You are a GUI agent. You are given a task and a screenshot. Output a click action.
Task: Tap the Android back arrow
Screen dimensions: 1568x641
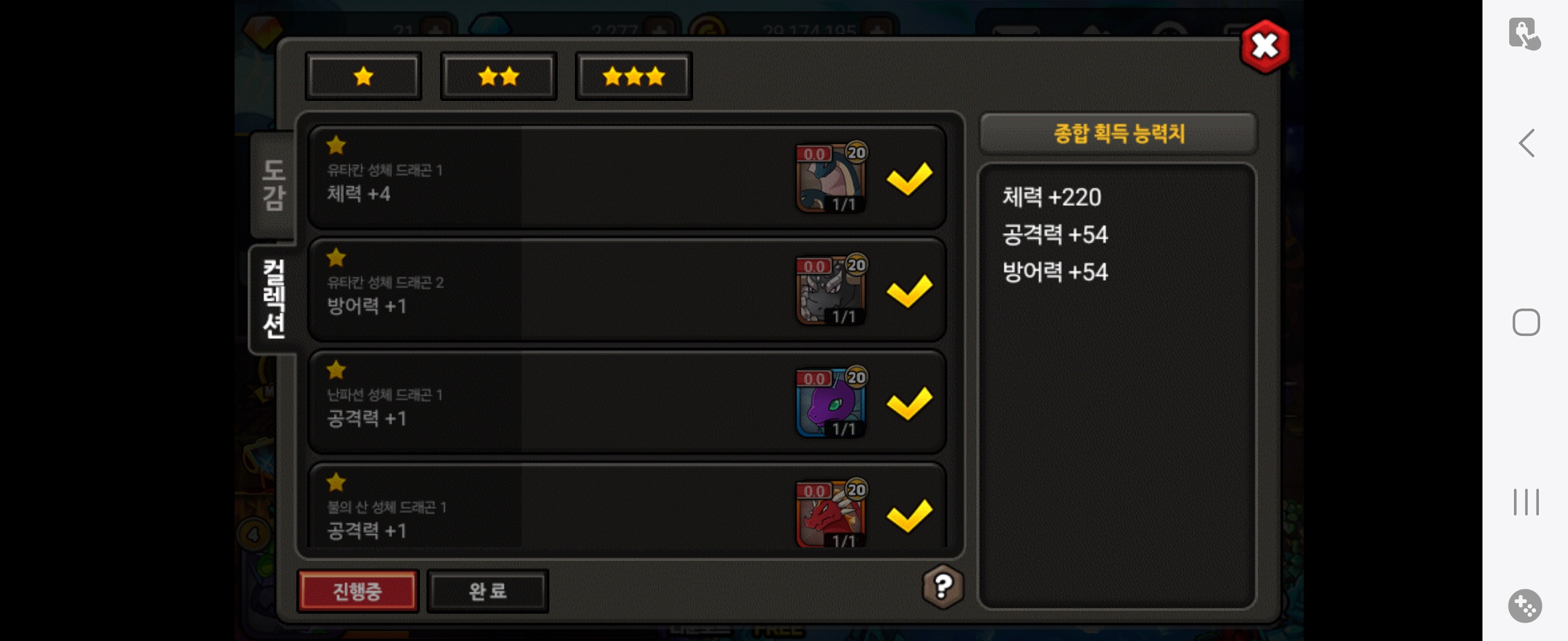point(1526,144)
